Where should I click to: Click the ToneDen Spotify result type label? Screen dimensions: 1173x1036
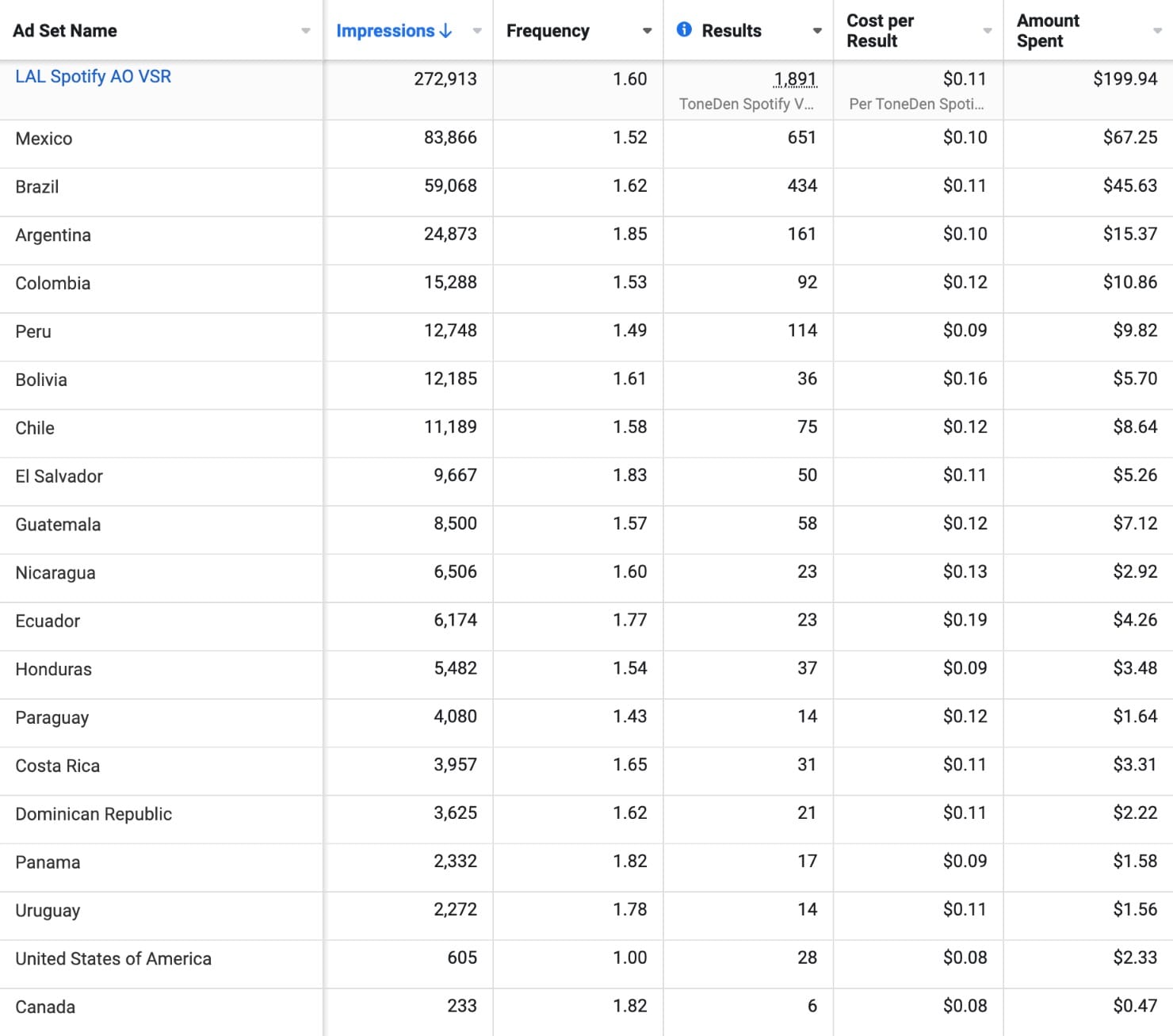(746, 104)
